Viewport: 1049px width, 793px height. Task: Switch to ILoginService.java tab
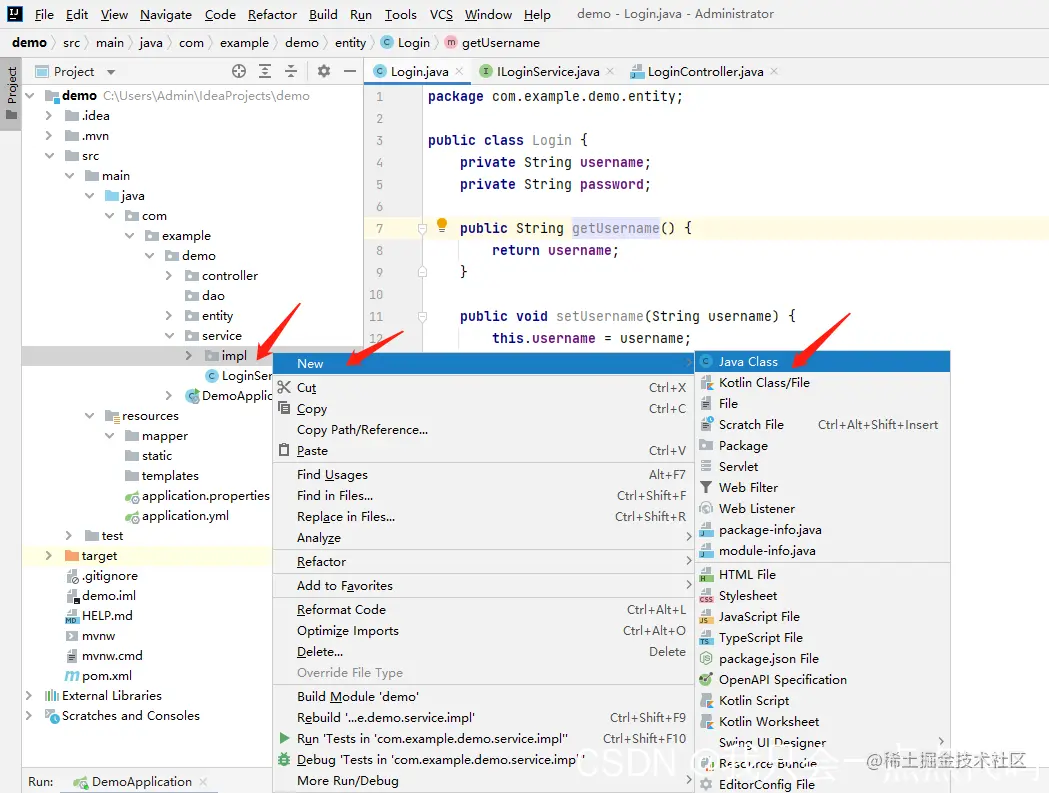click(547, 71)
